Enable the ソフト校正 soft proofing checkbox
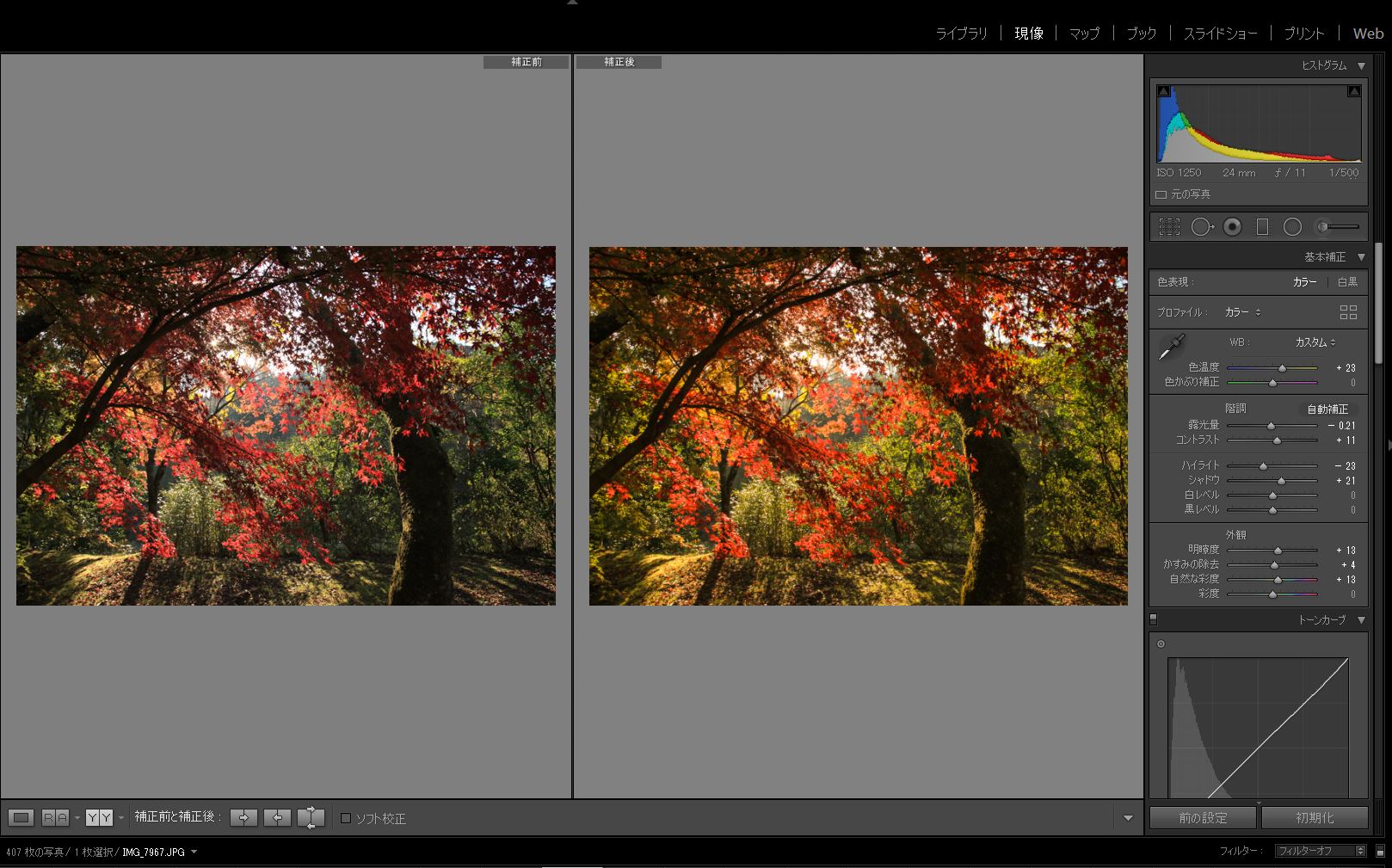Viewport: 1392px width, 868px height. pyautogui.click(x=346, y=818)
